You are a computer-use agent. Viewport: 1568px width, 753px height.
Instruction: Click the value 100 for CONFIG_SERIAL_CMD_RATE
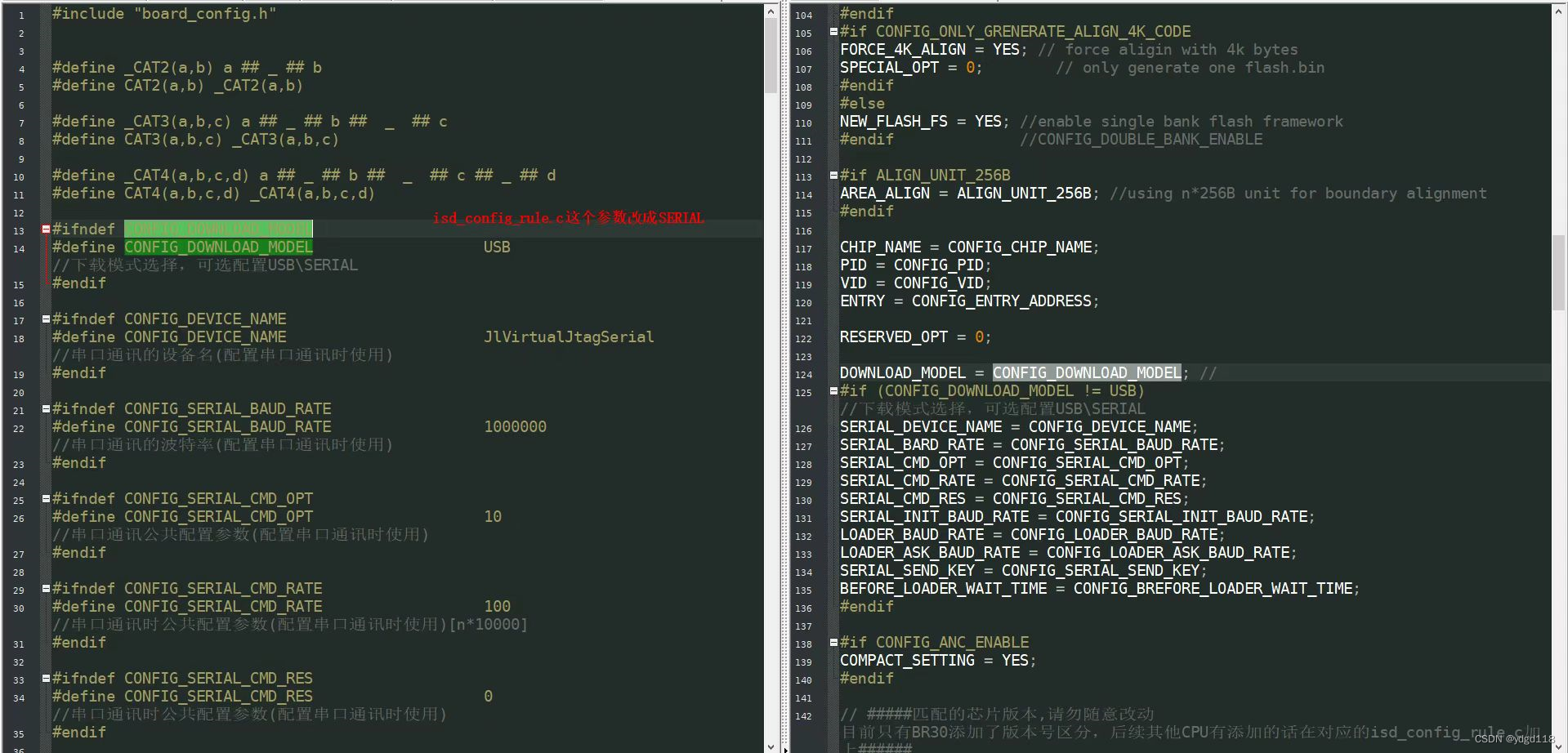tap(497, 607)
